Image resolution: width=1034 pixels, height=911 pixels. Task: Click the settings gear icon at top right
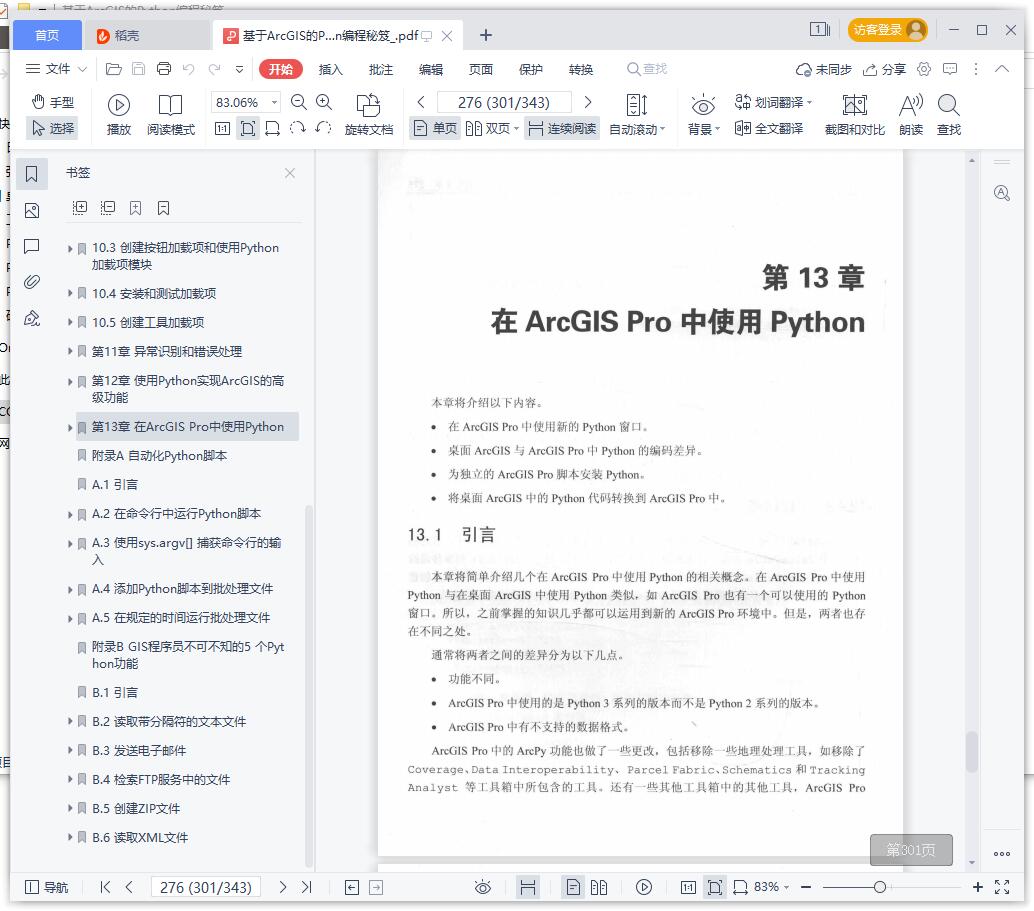pos(924,69)
